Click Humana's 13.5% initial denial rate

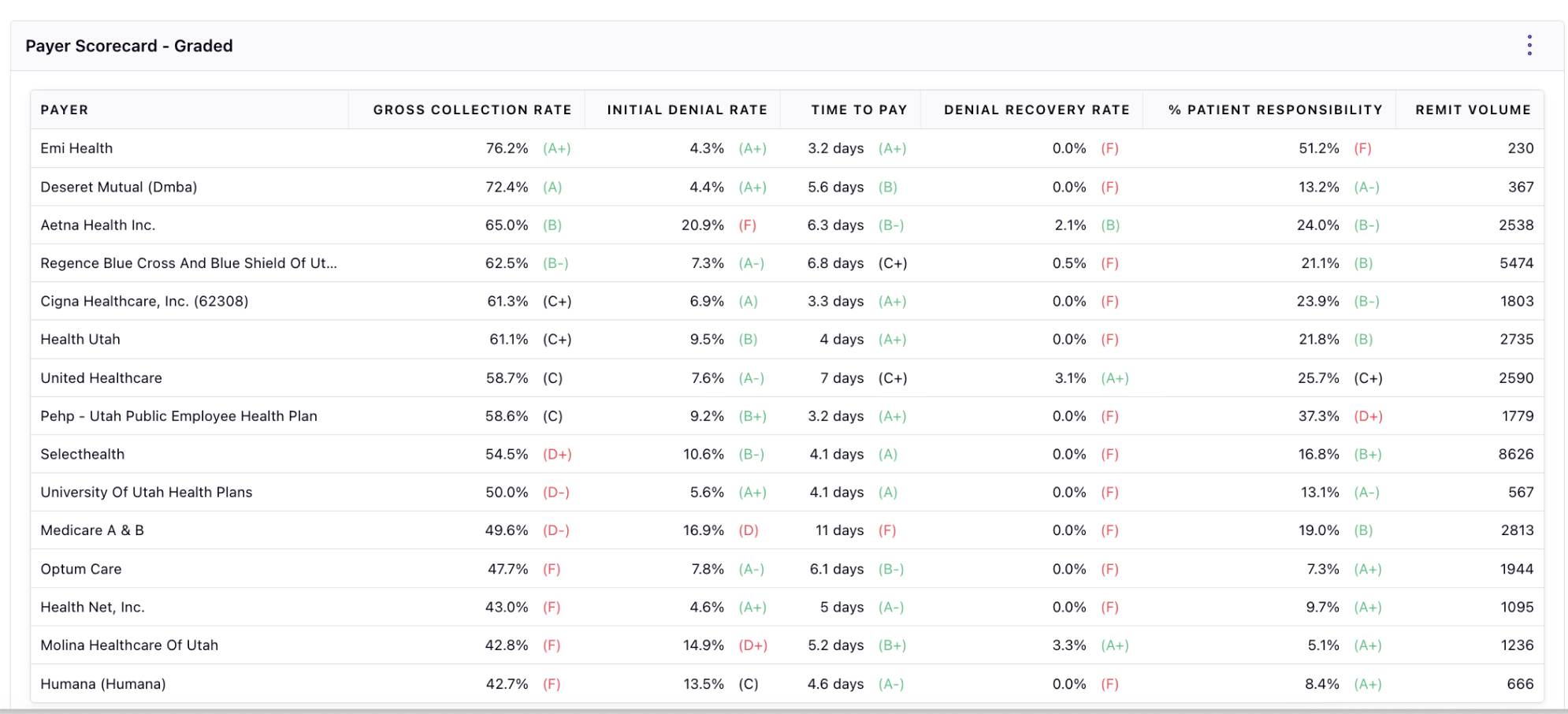pyautogui.click(x=704, y=684)
